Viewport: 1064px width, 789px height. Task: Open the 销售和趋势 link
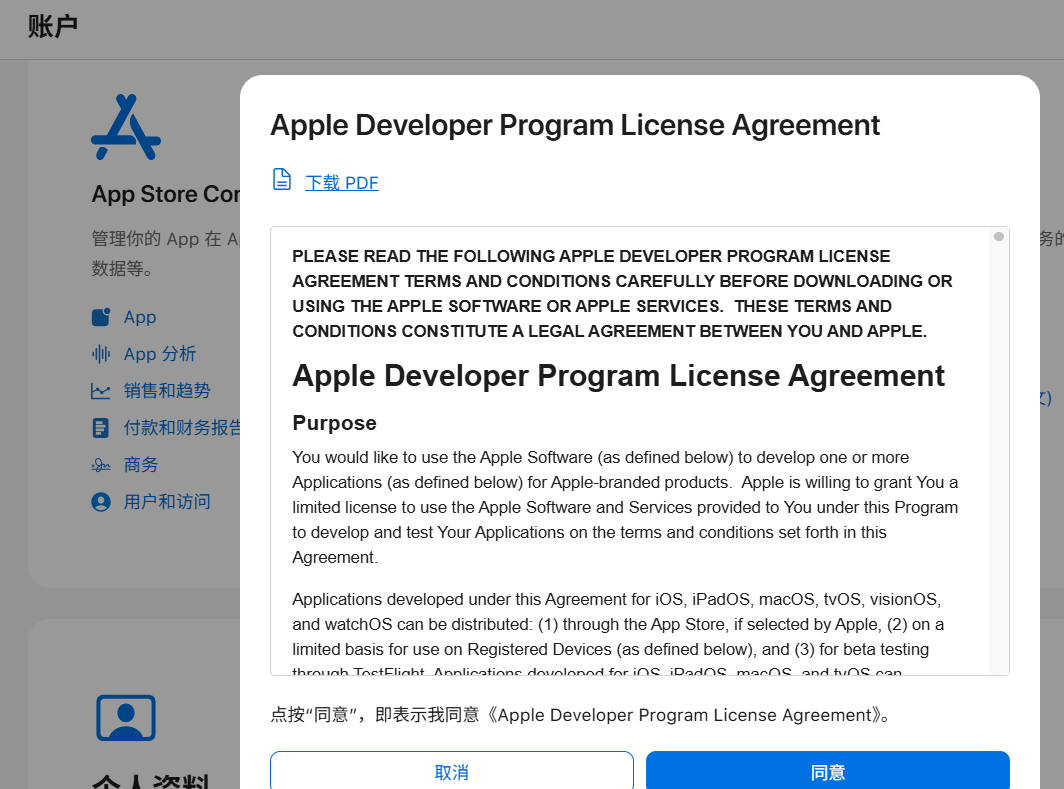point(167,390)
